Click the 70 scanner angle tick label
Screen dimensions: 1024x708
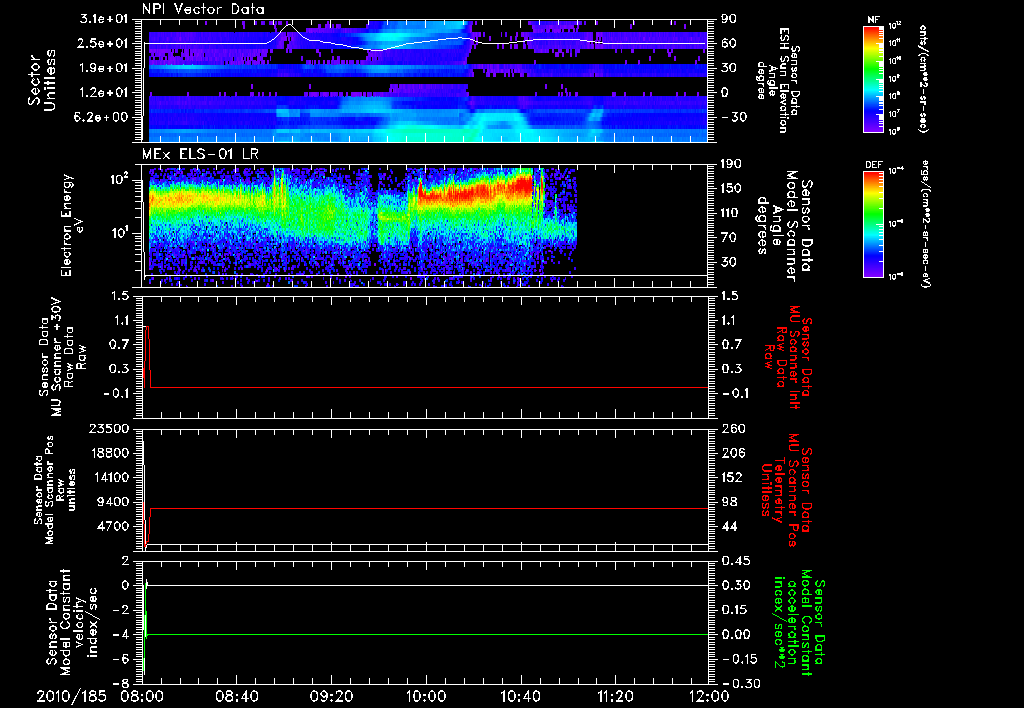point(729,238)
